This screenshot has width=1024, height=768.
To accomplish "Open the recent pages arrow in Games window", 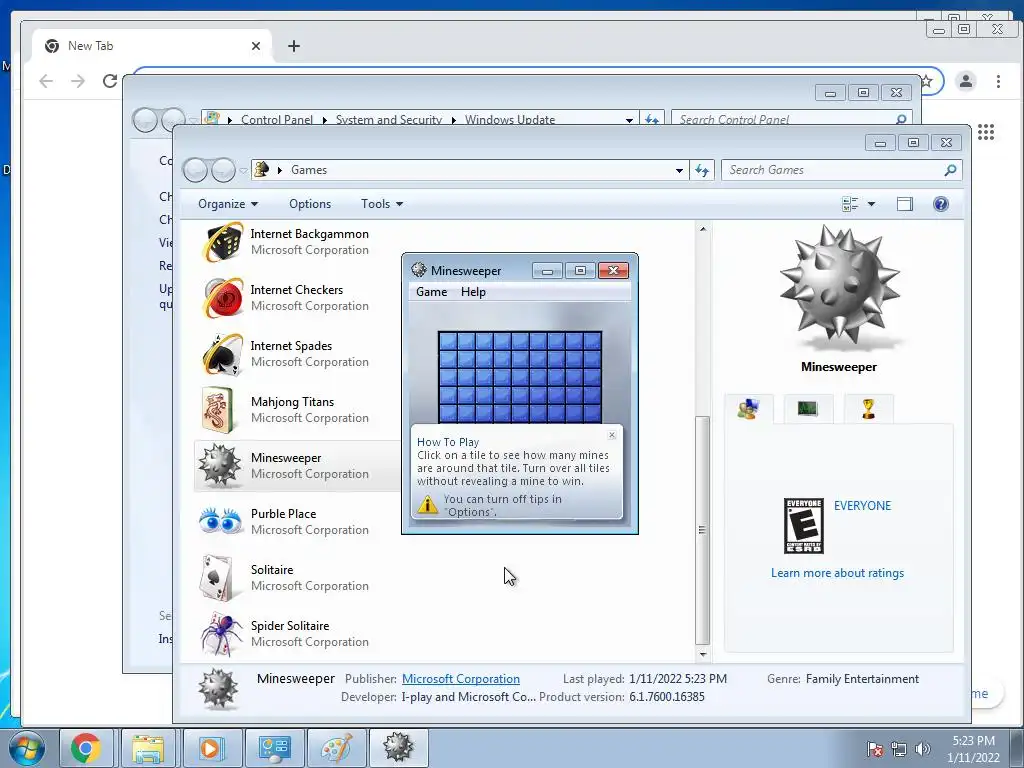I will click(x=243, y=170).
